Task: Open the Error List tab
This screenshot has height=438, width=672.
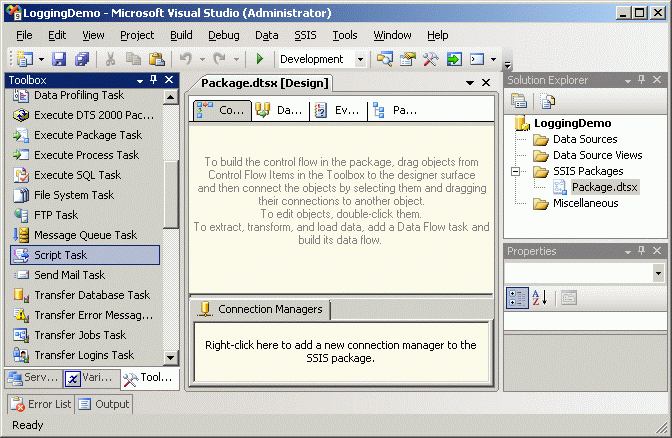Action: pos(41,404)
